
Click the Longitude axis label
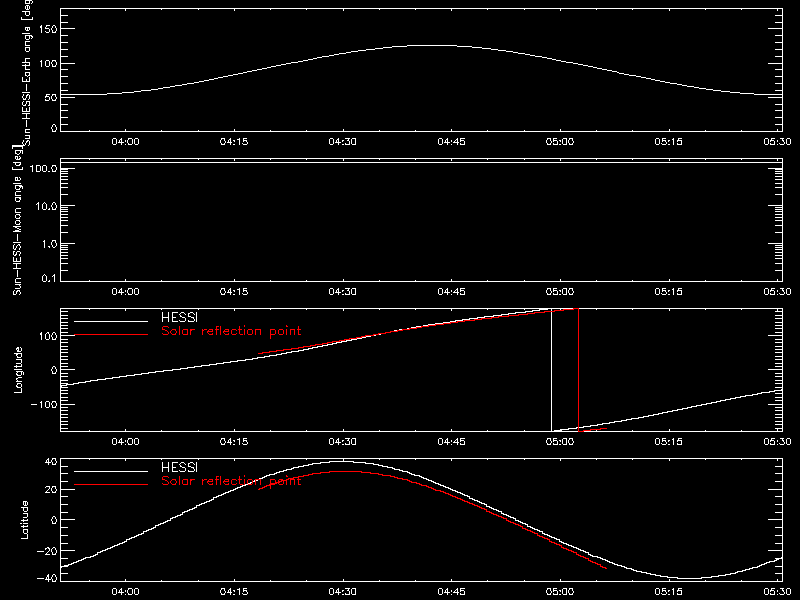[x=18, y=370]
